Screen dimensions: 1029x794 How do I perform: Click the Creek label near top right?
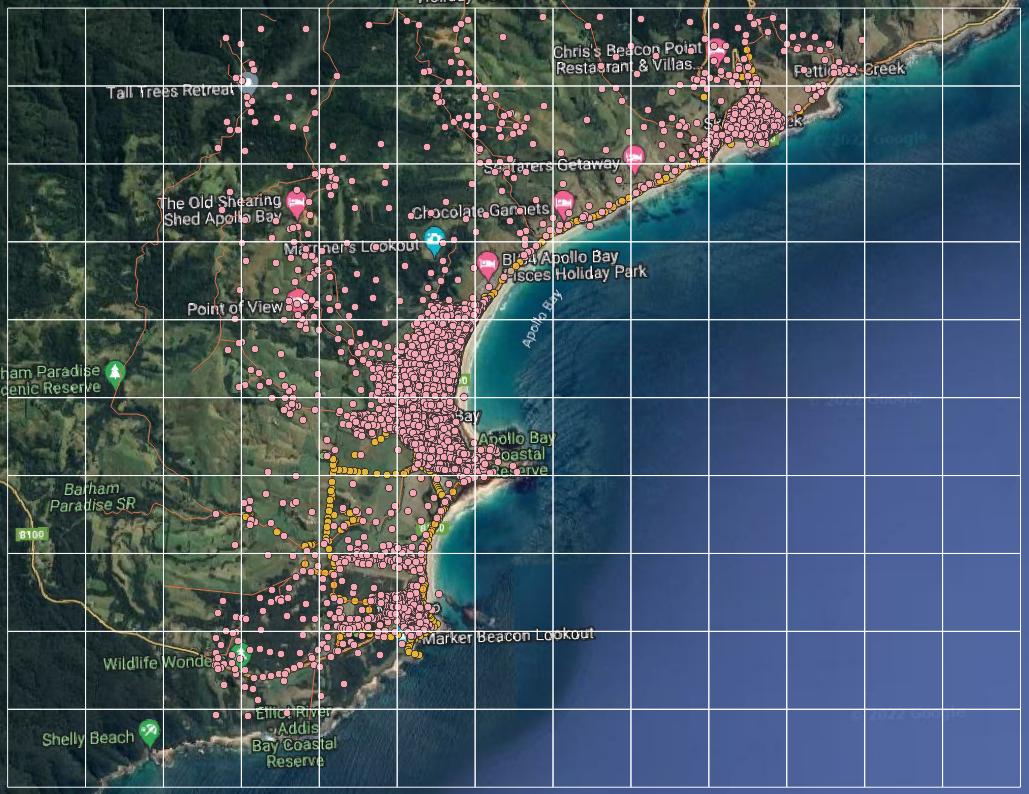850,70
